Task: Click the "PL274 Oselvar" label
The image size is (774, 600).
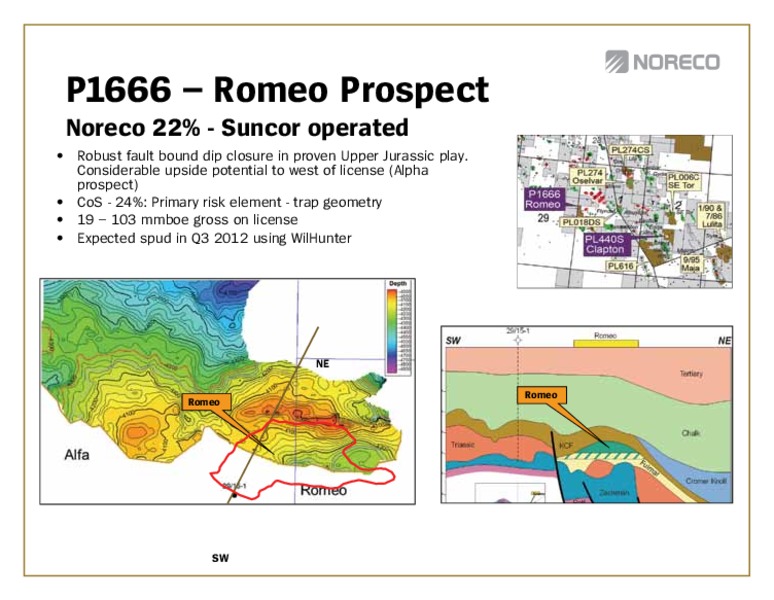Action: [x=587, y=177]
